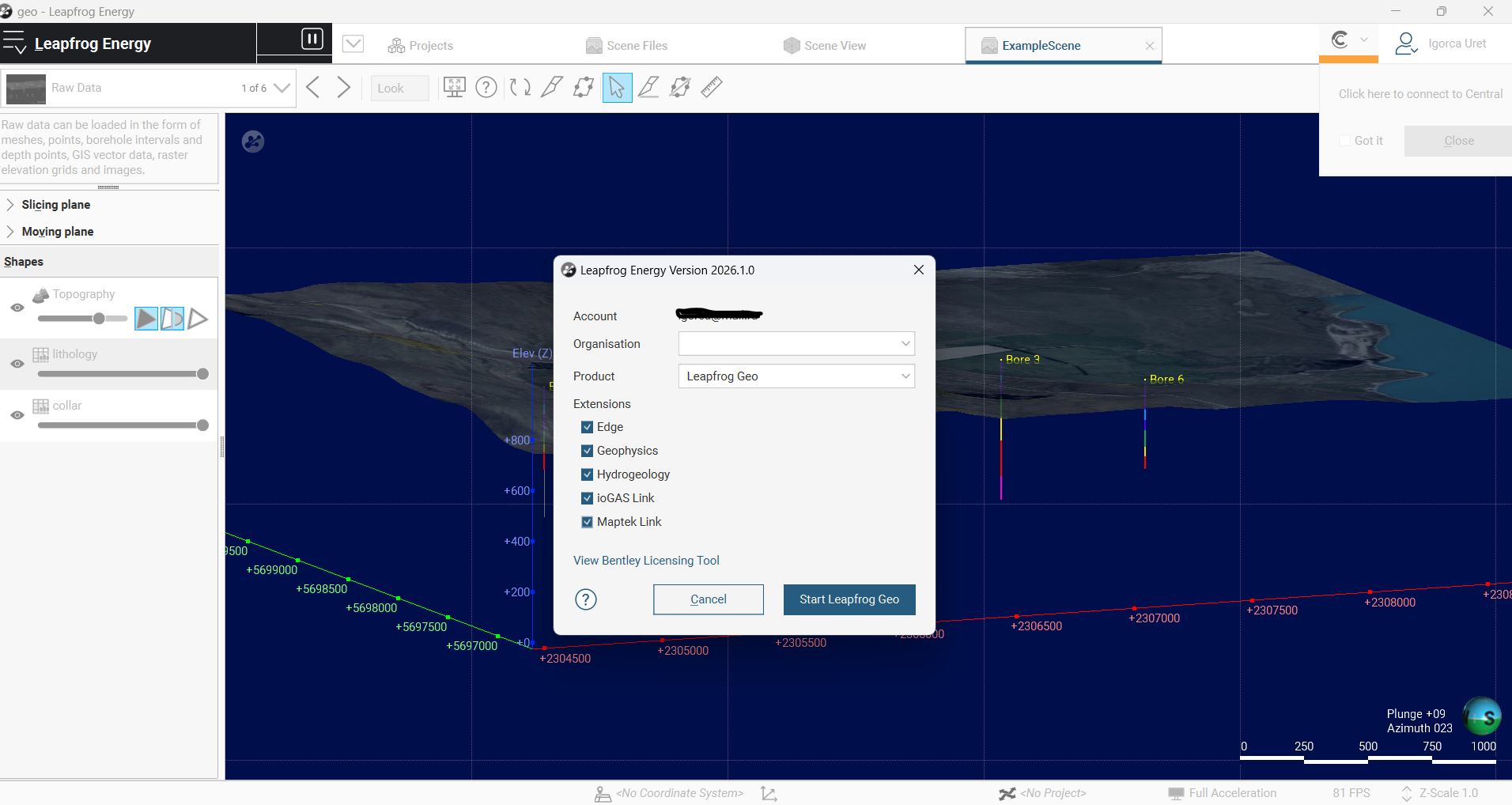1512x805 pixels.
Task: Click the crossed-out plane tool icon
Action: [680, 87]
